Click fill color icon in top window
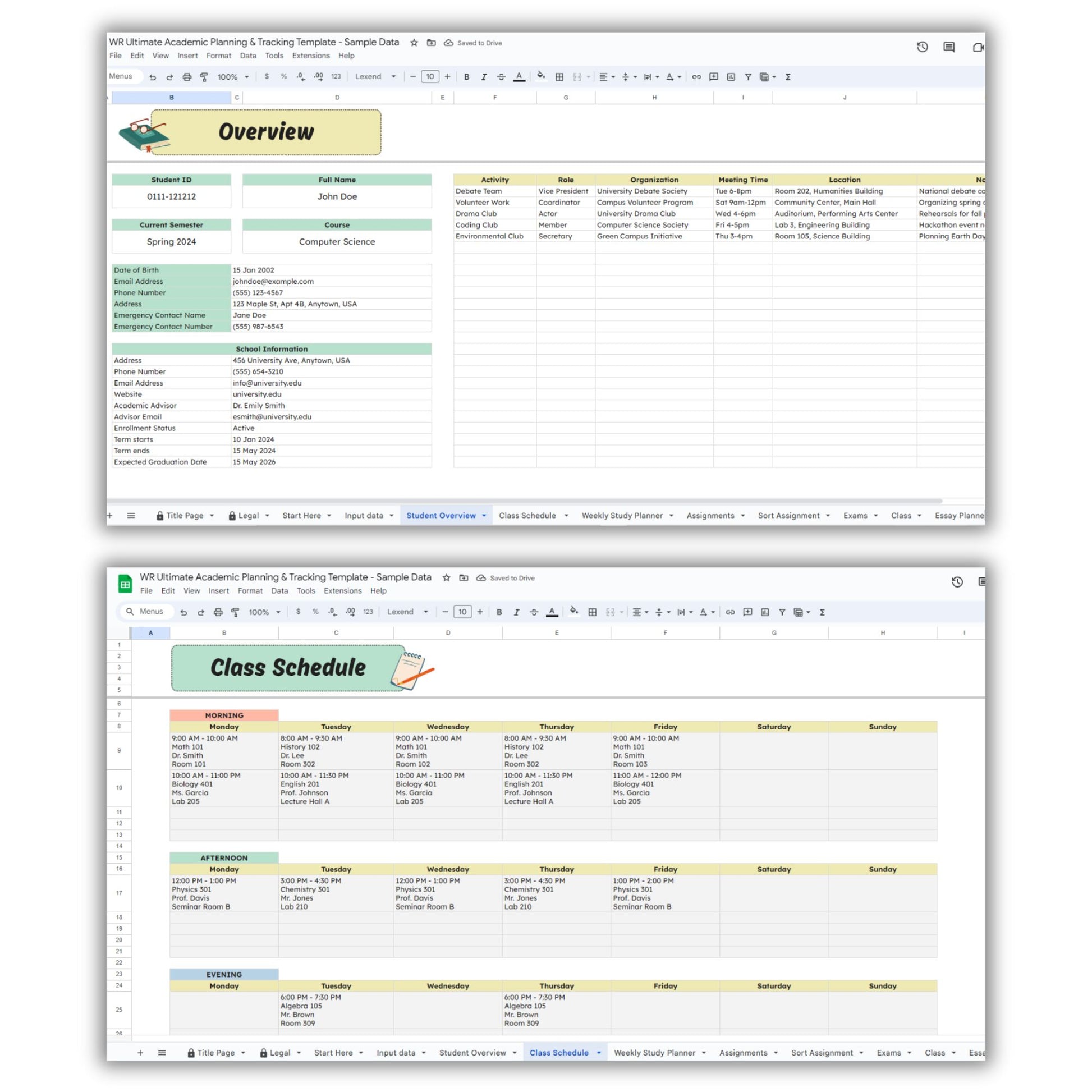1092x1092 pixels. click(541, 76)
